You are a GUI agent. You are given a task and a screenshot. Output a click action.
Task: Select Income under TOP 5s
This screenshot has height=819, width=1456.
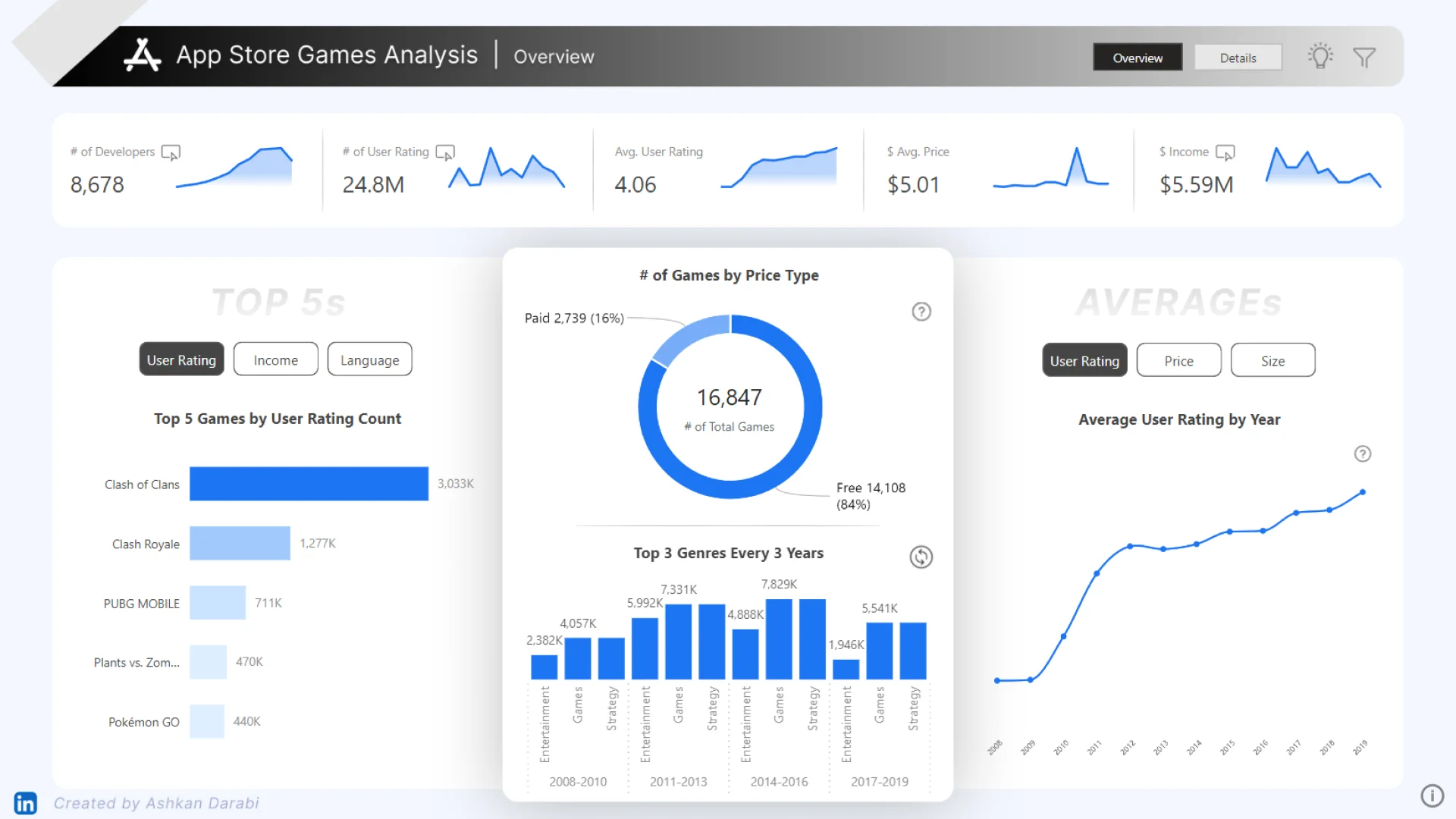click(x=276, y=359)
